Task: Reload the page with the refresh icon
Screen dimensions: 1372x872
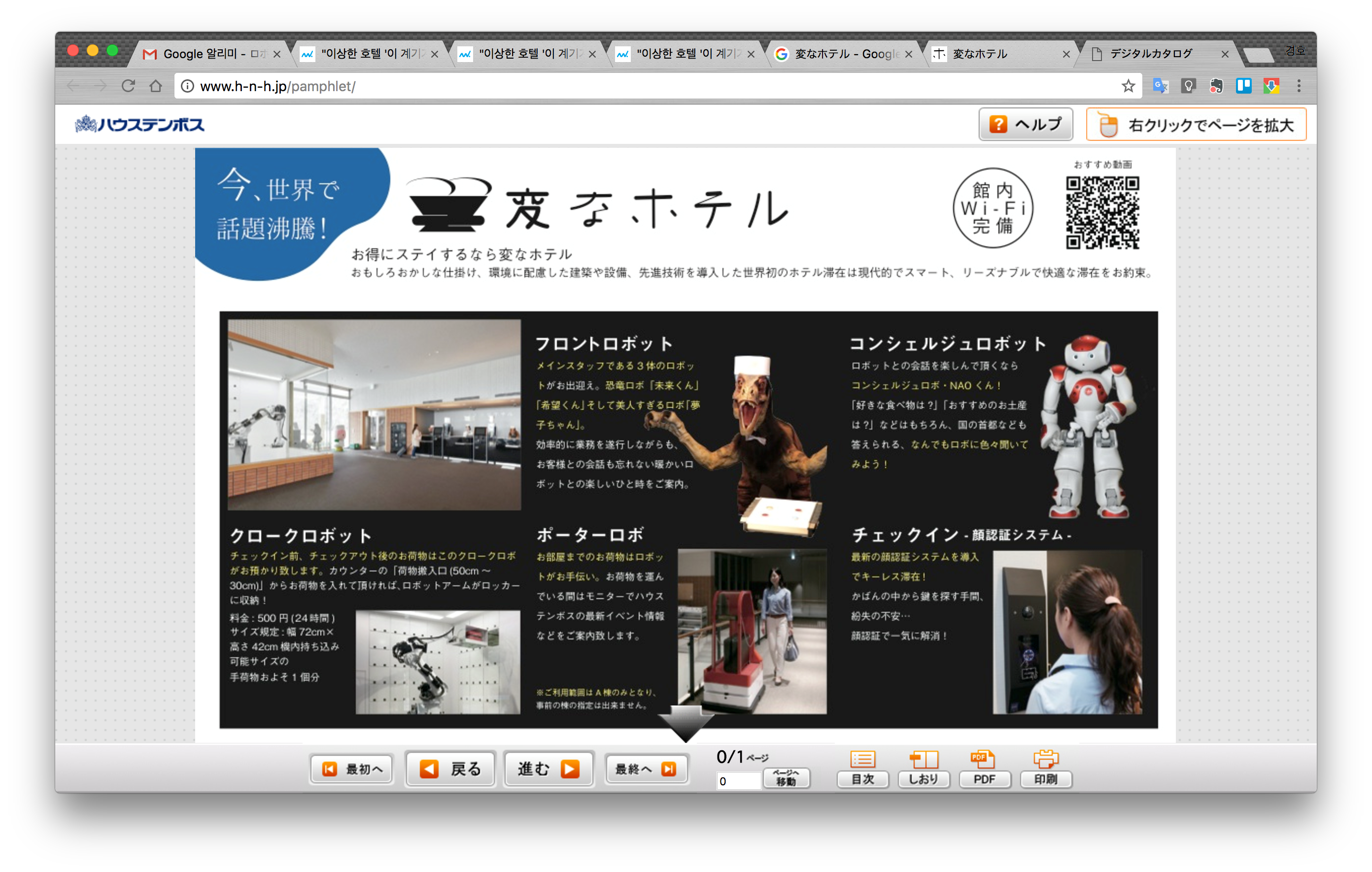Action: pos(129,86)
